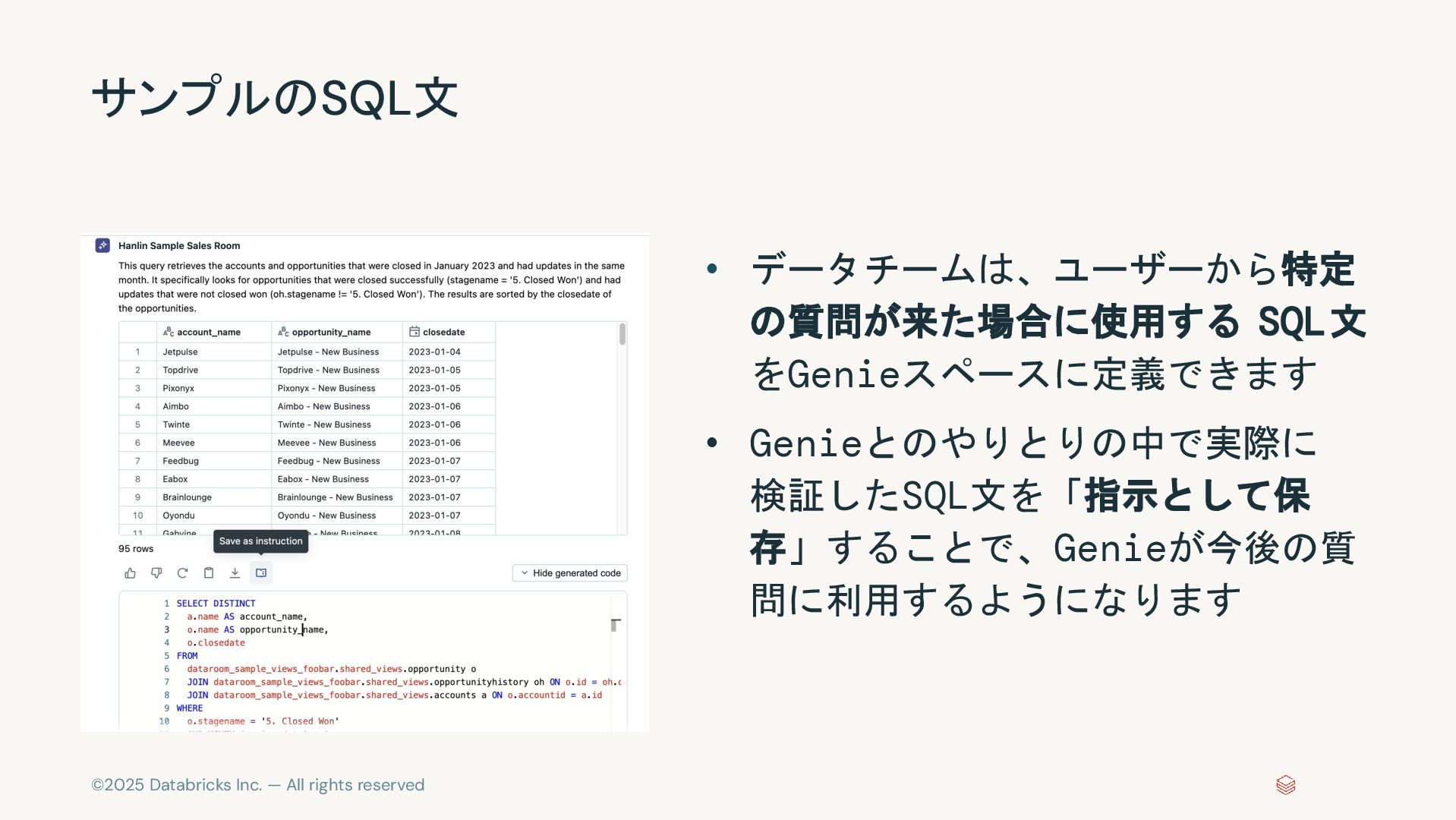Click the 2023-01-04 closedate cell

click(449, 352)
